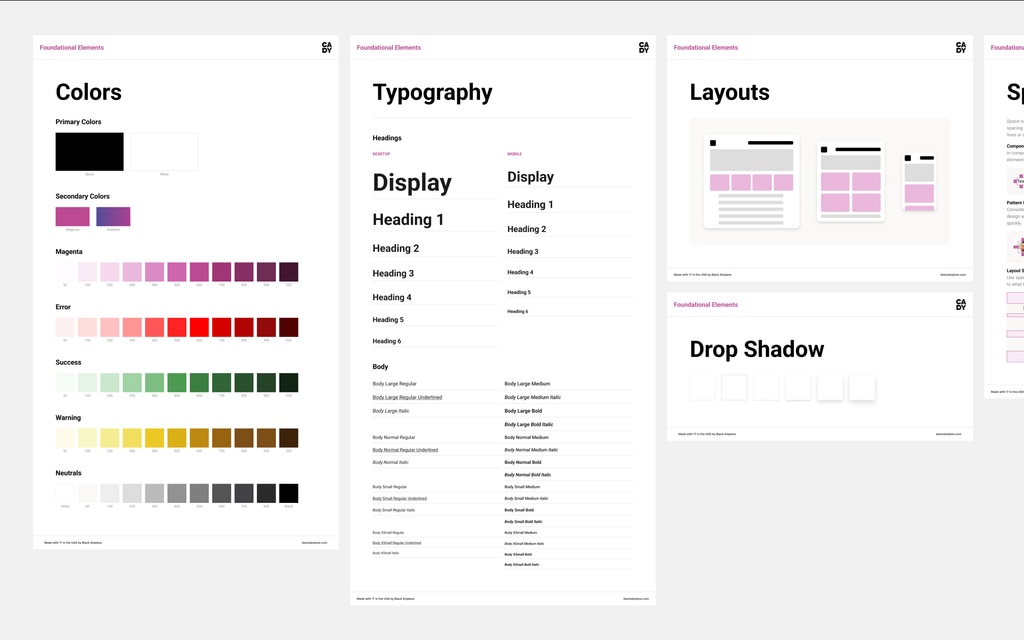This screenshot has width=1024, height=640.
Task: Choose the darkest swatch in Error row
Action: tap(289, 327)
